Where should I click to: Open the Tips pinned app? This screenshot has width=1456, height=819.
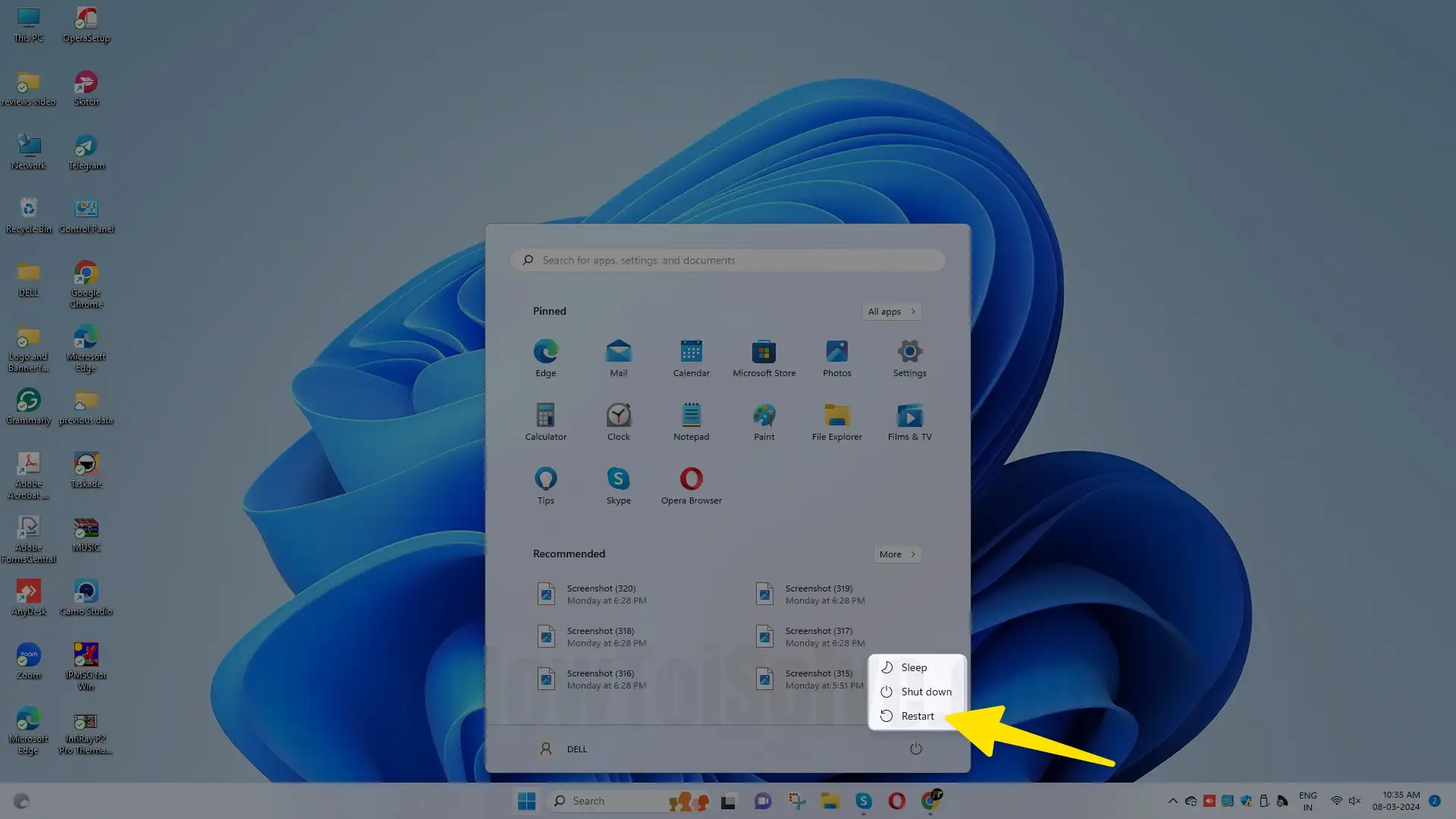click(545, 486)
